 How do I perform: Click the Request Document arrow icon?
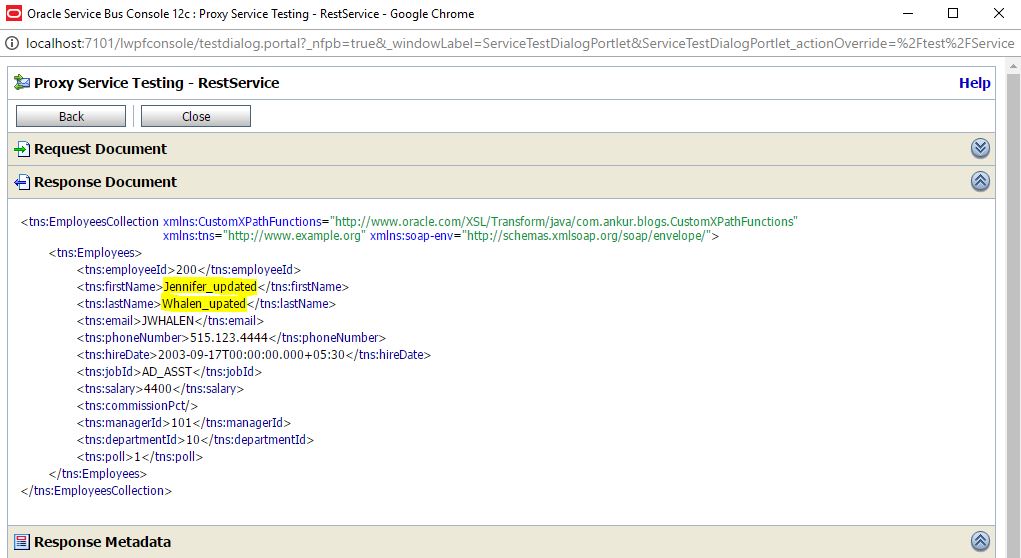point(22,149)
